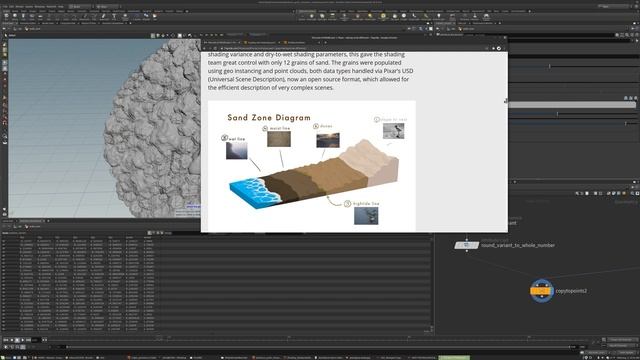Open the Assets menu
The height and width of the screenshot is (360, 640).
pos(29,7)
